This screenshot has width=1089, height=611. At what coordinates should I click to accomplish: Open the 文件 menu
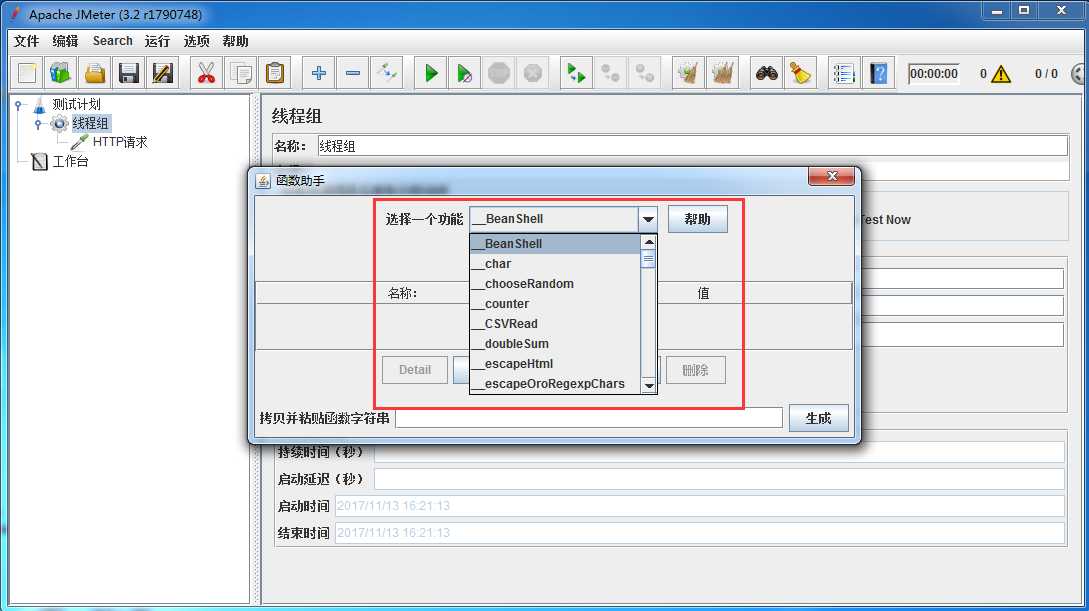point(26,41)
